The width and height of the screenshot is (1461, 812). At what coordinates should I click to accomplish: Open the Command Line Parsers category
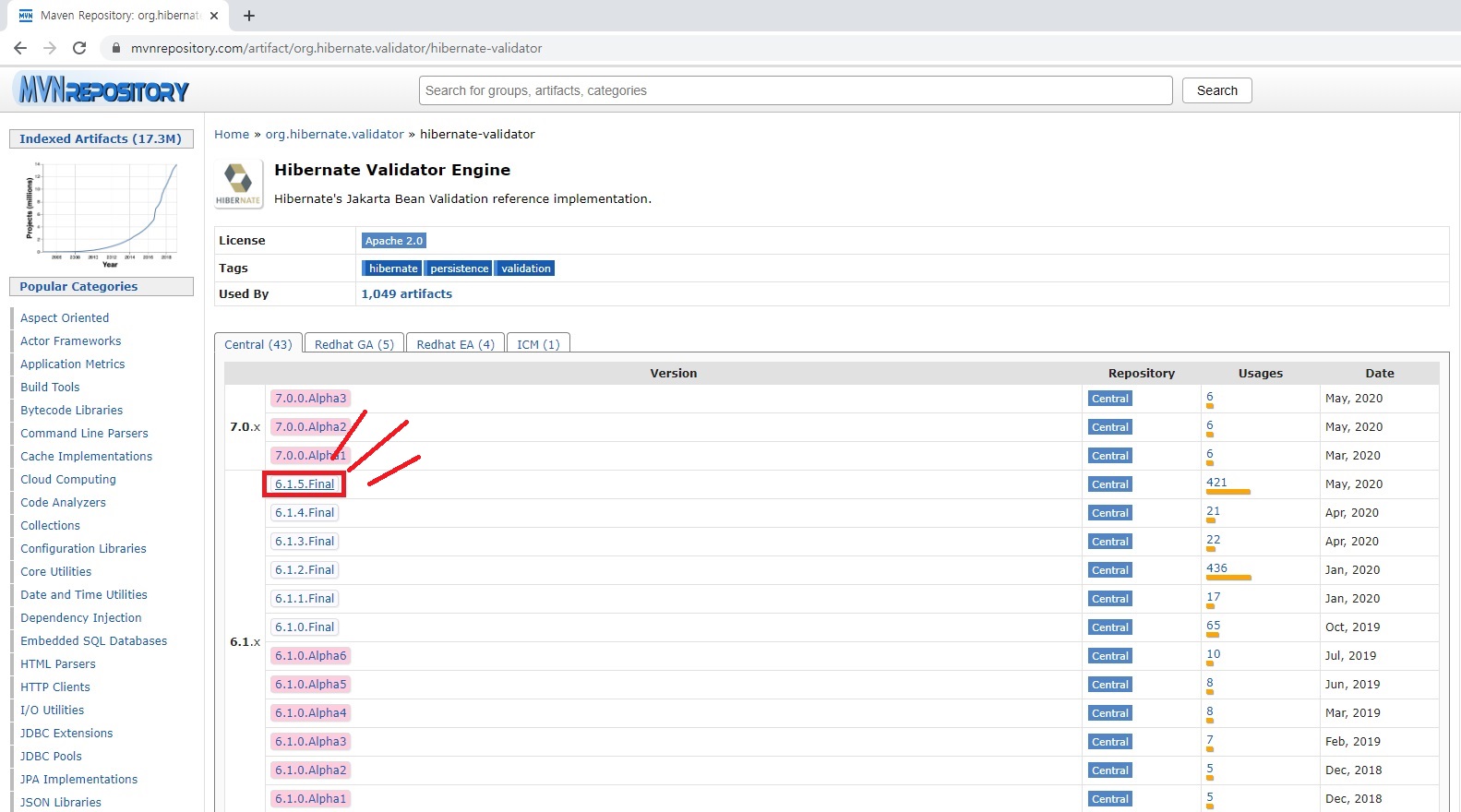pos(84,434)
